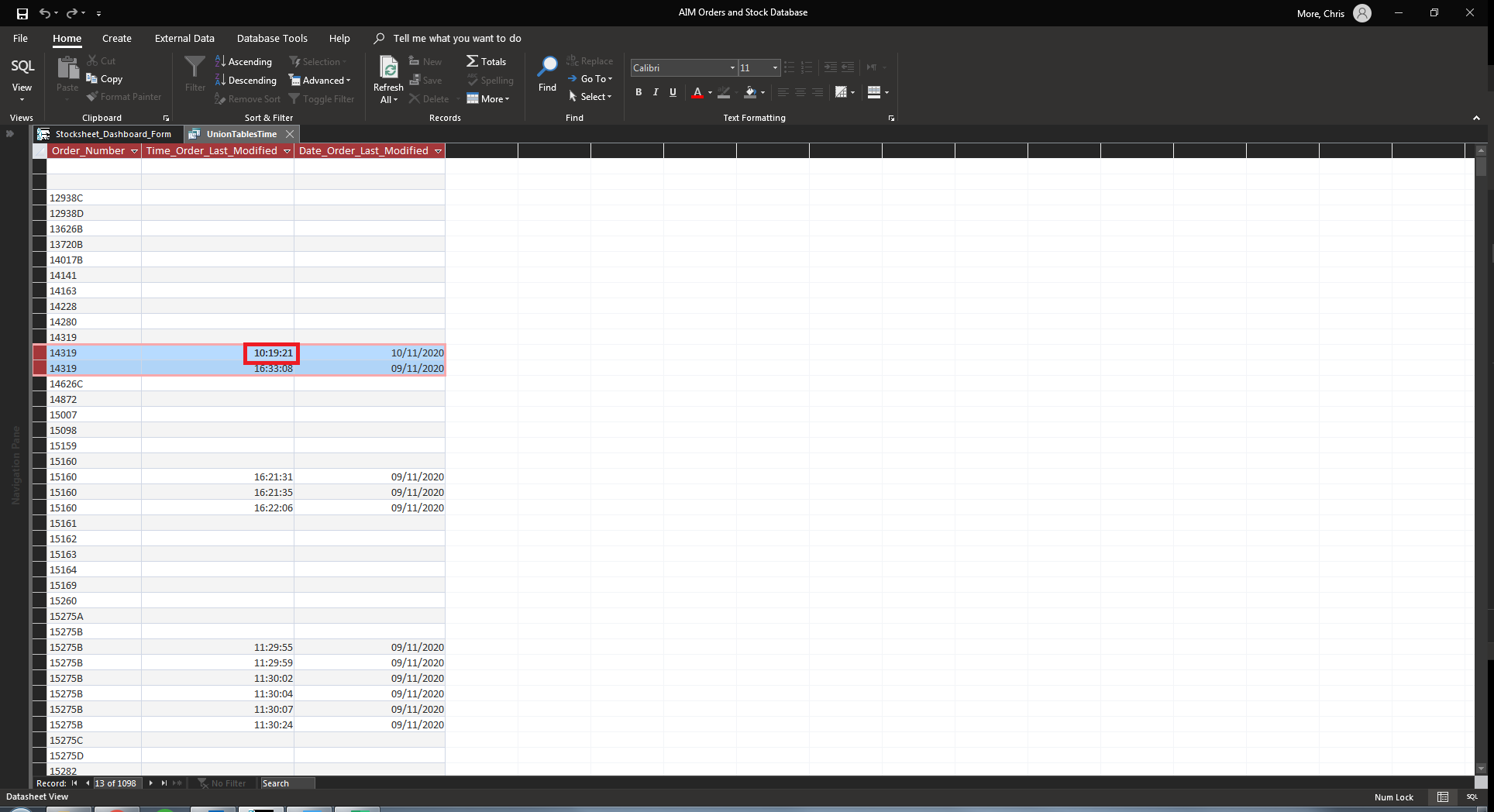
Task: Open Date_Order_Last_Modified column filter dropdown
Action: click(438, 151)
